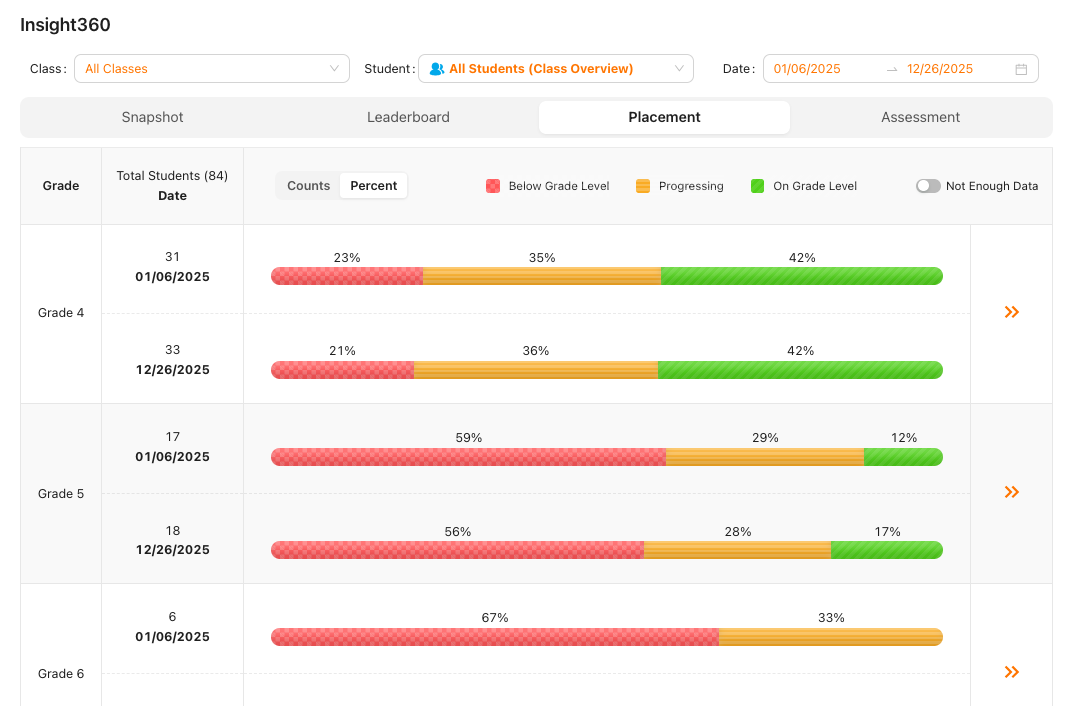This screenshot has height=706, width=1075.
Task: Click the end date 12/26/2025 field
Action: (x=940, y=69)
